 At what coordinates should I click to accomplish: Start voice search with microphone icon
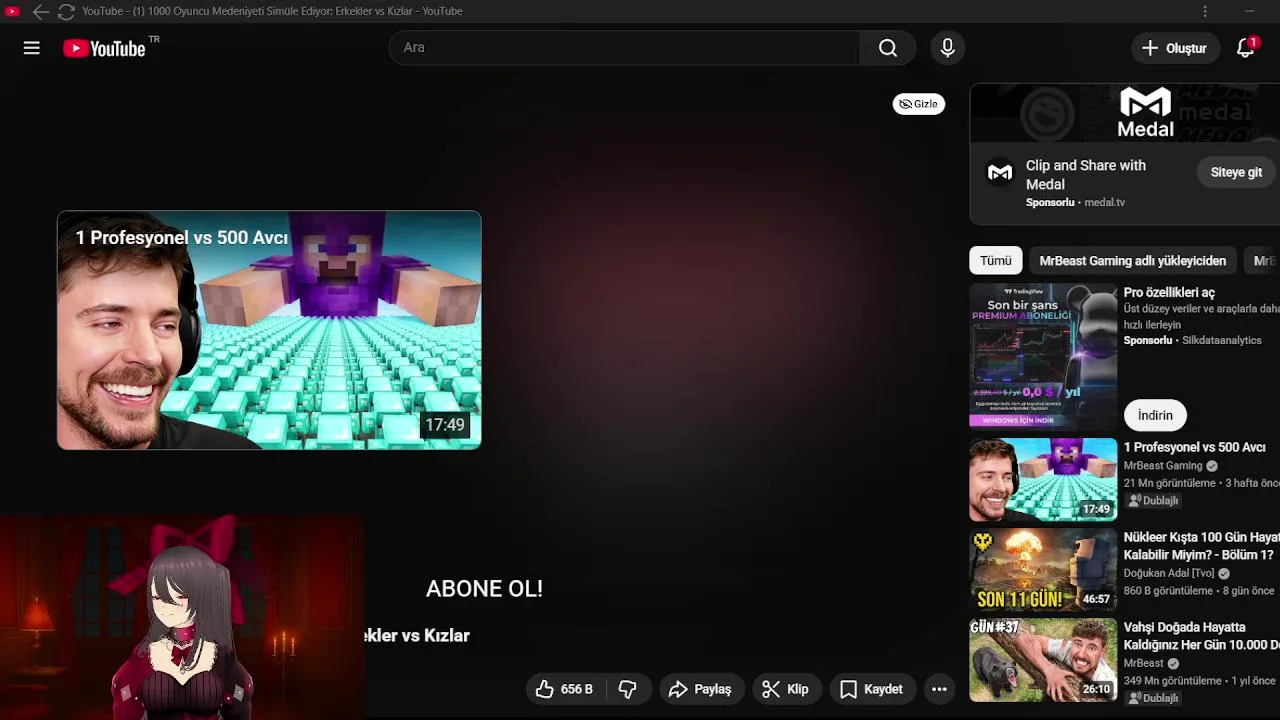(x=948, y=48)
